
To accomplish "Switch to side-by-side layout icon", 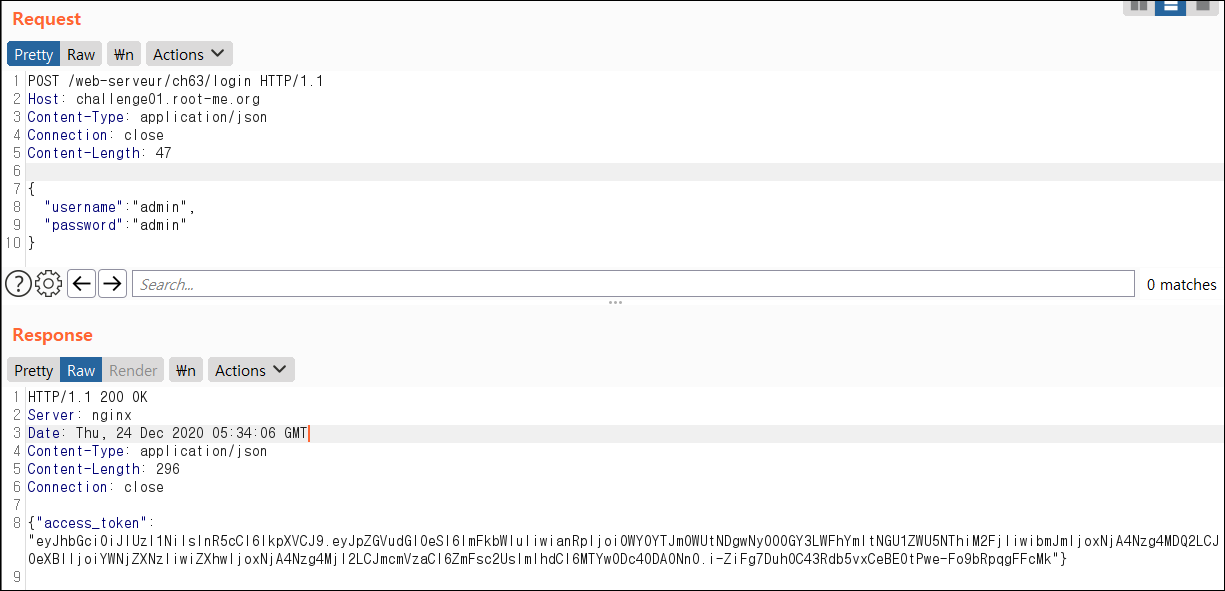I will pos(1138,6).
